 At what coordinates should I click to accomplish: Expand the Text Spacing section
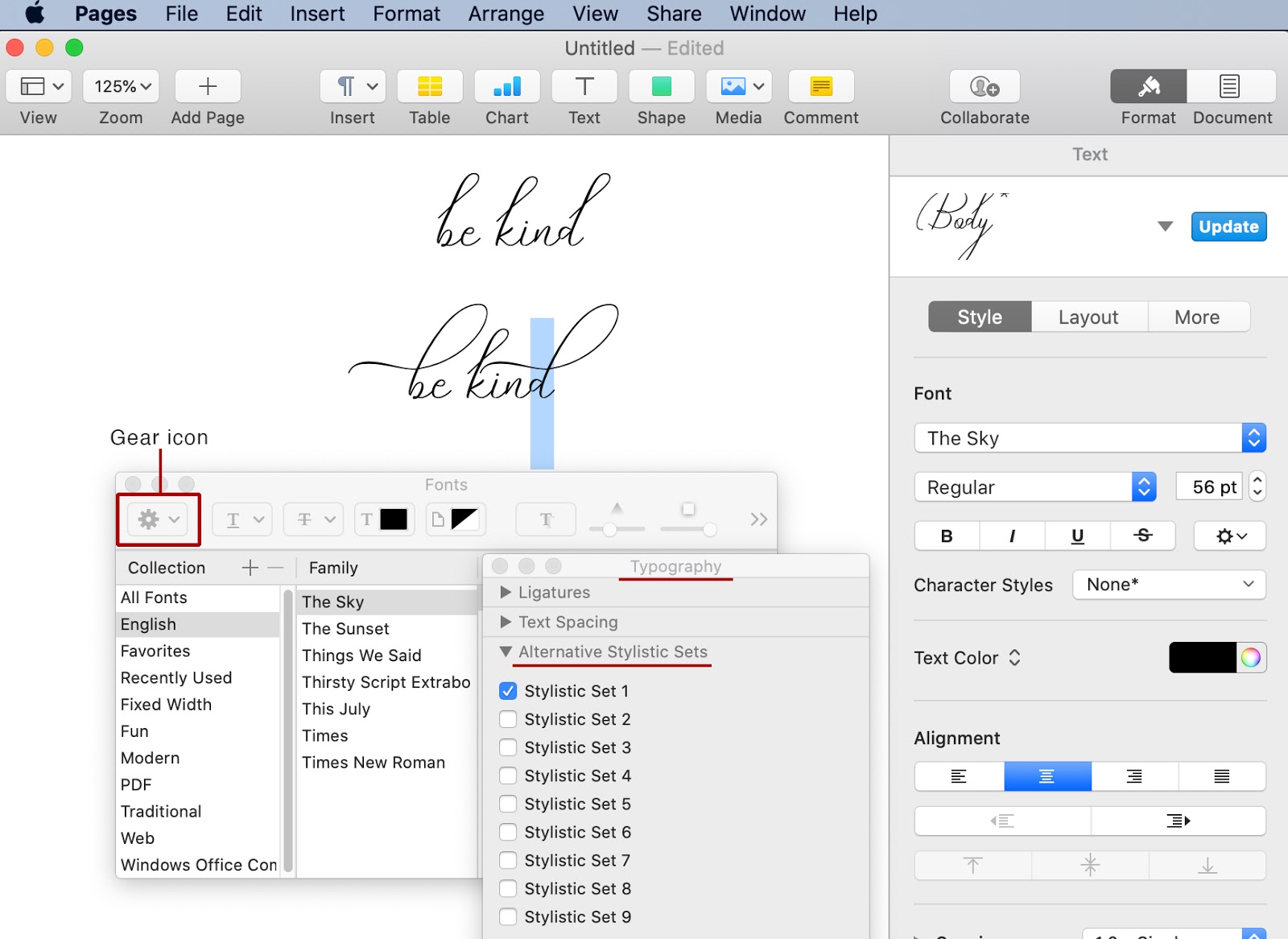(506, 622)
